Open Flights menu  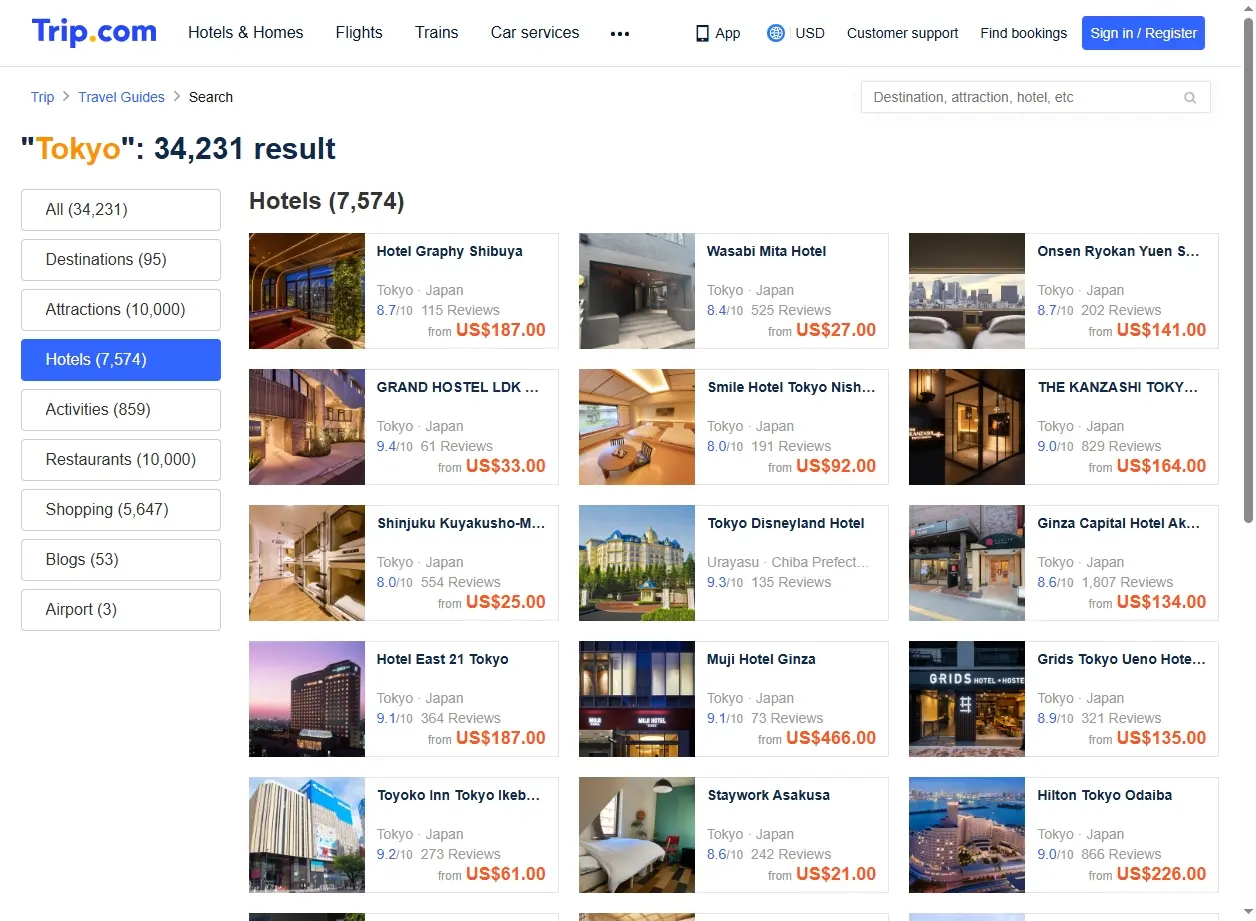click(359, 32)
